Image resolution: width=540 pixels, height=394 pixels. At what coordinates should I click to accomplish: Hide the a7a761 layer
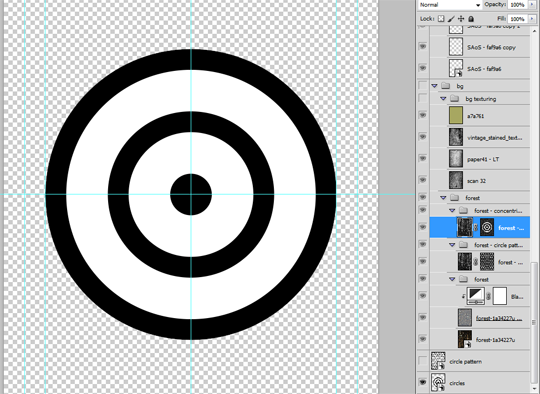(423, 115)
